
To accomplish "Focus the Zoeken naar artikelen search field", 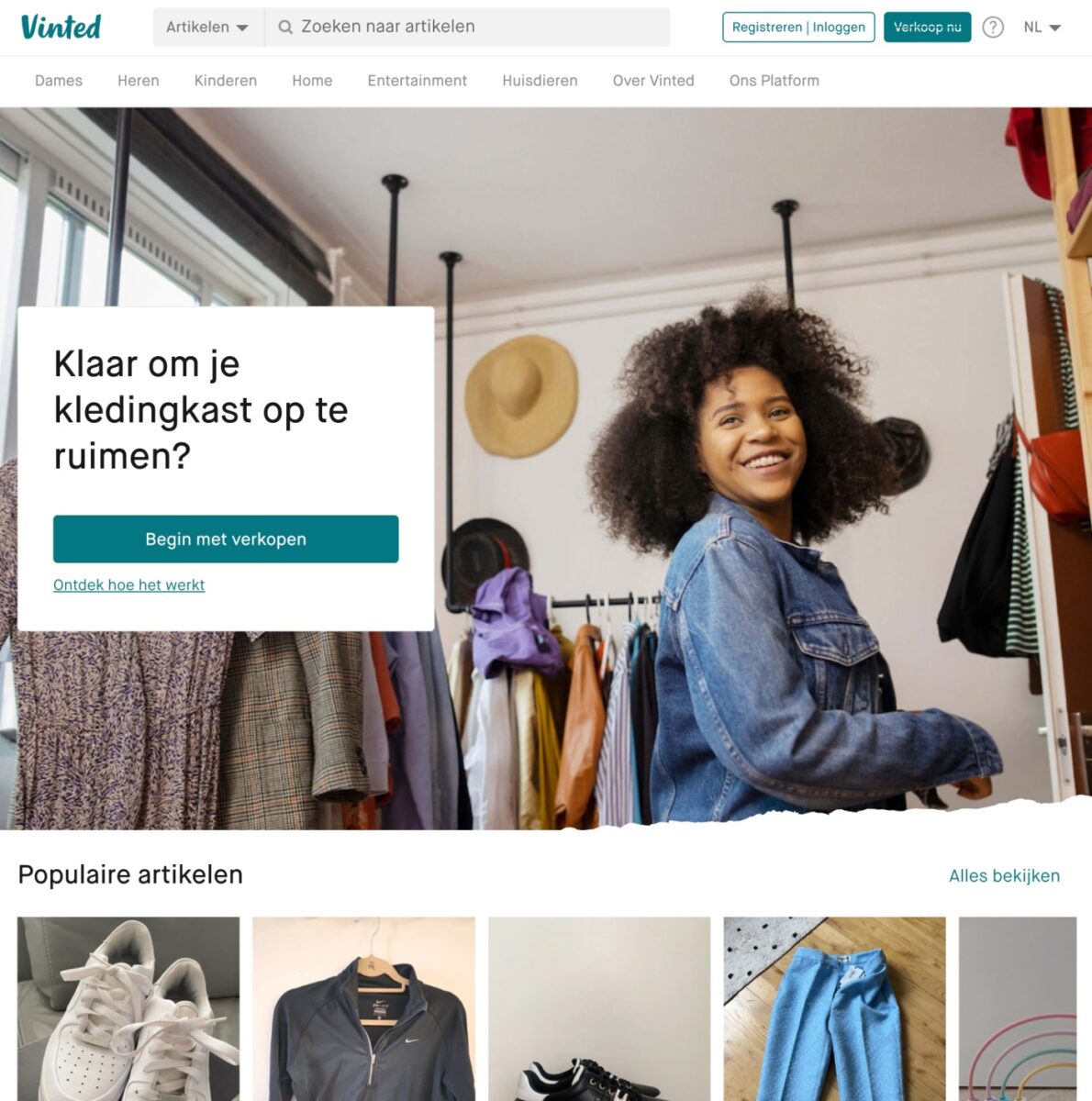I will click(468, 28).
